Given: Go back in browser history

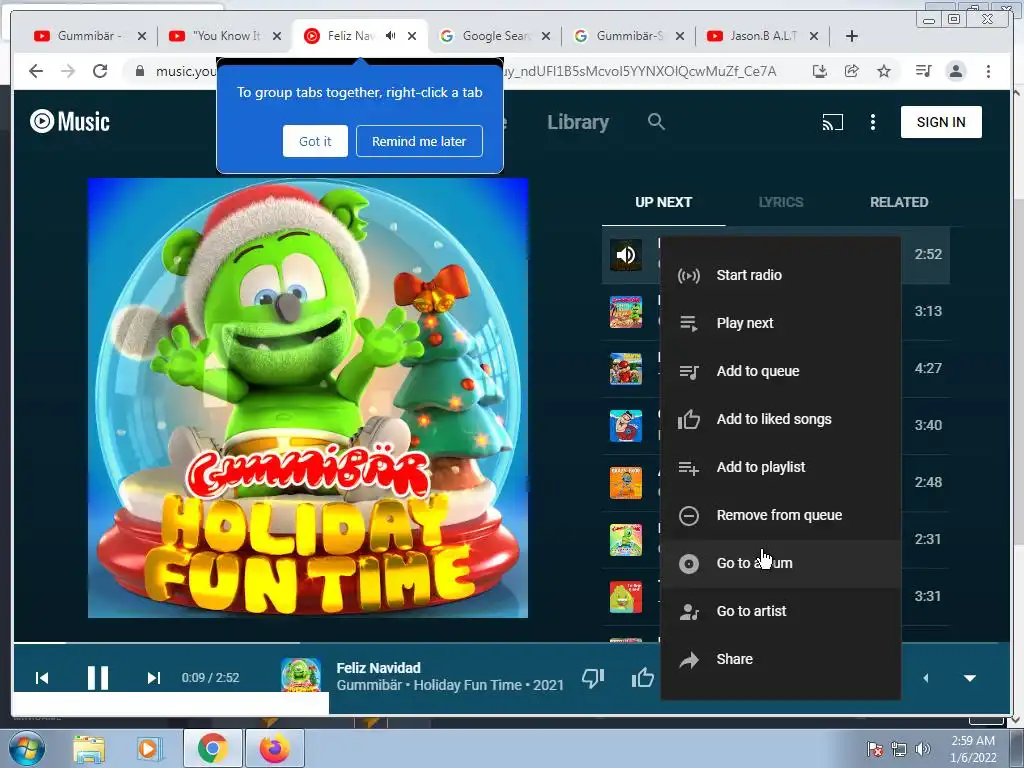Looking at the screenshot, I should [36, 71].
